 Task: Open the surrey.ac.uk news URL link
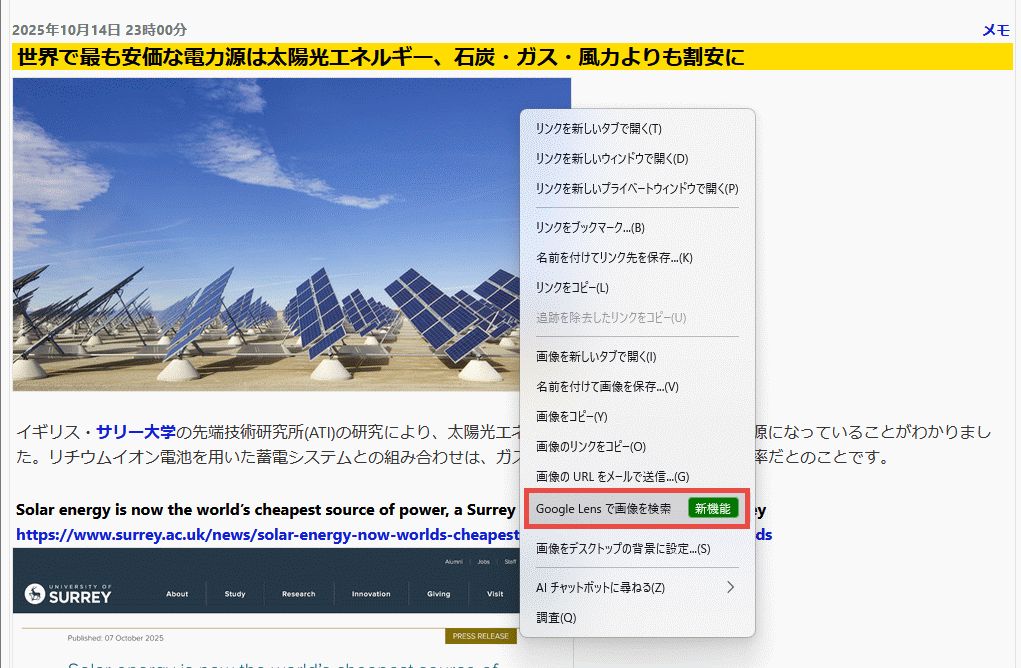267,535
